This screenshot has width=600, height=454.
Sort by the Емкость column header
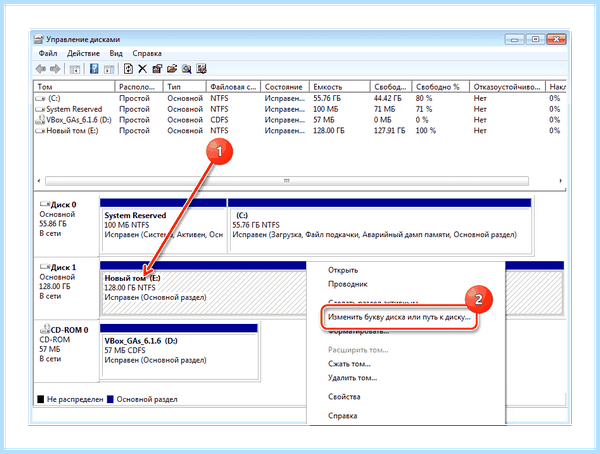339,87
